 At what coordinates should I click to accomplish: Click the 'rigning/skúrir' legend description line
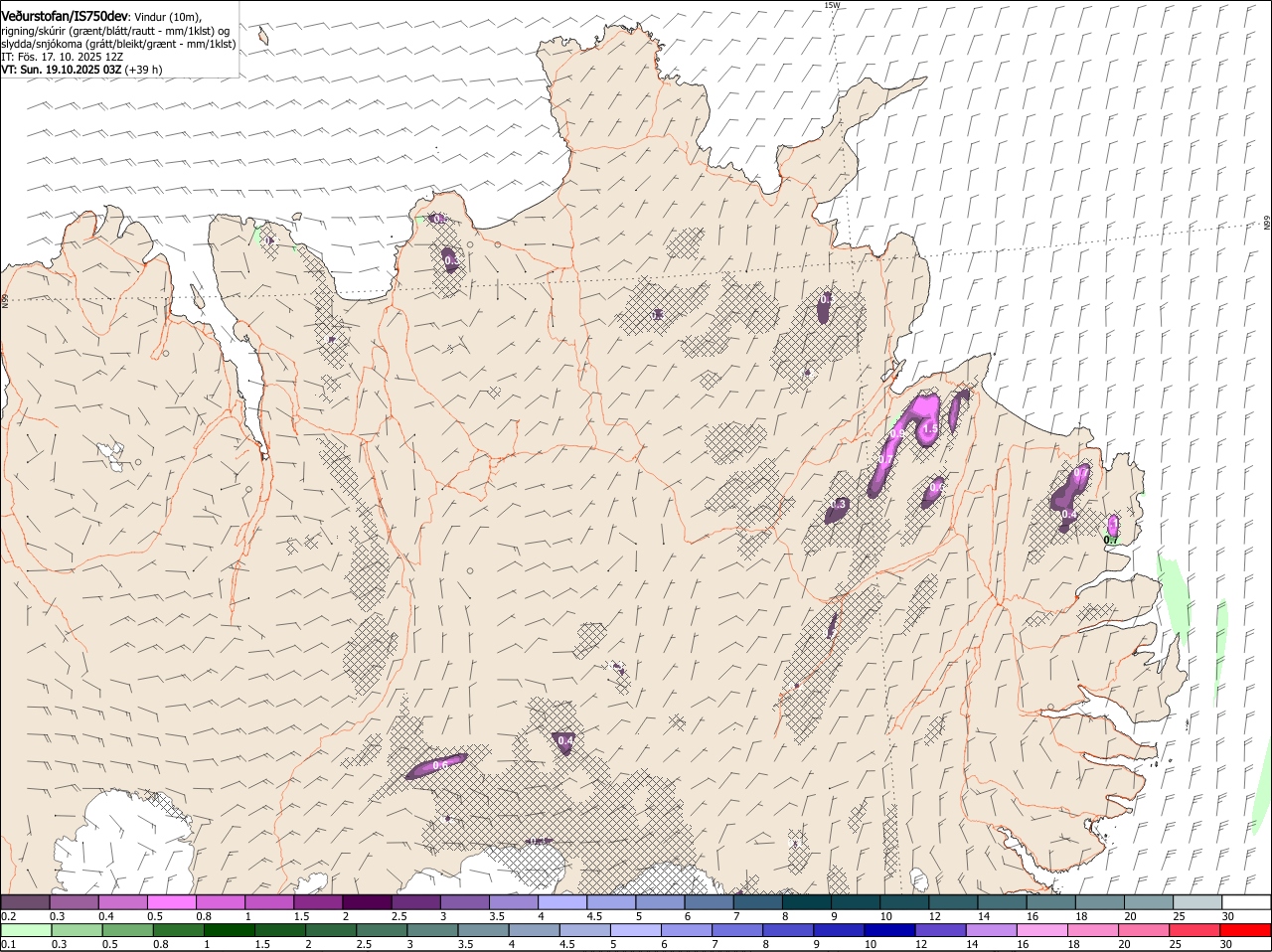(115, 31)
